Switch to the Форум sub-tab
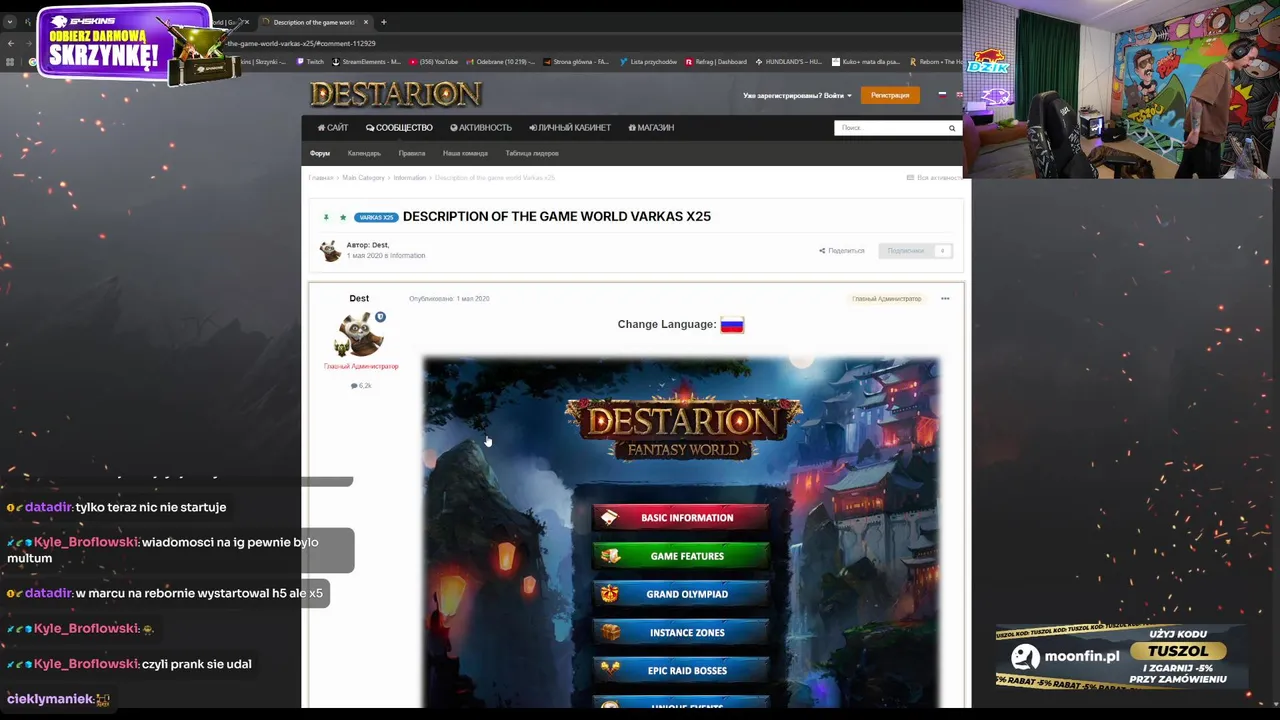The height and width of the screenshot is (720, 1280). click(320, 154)
